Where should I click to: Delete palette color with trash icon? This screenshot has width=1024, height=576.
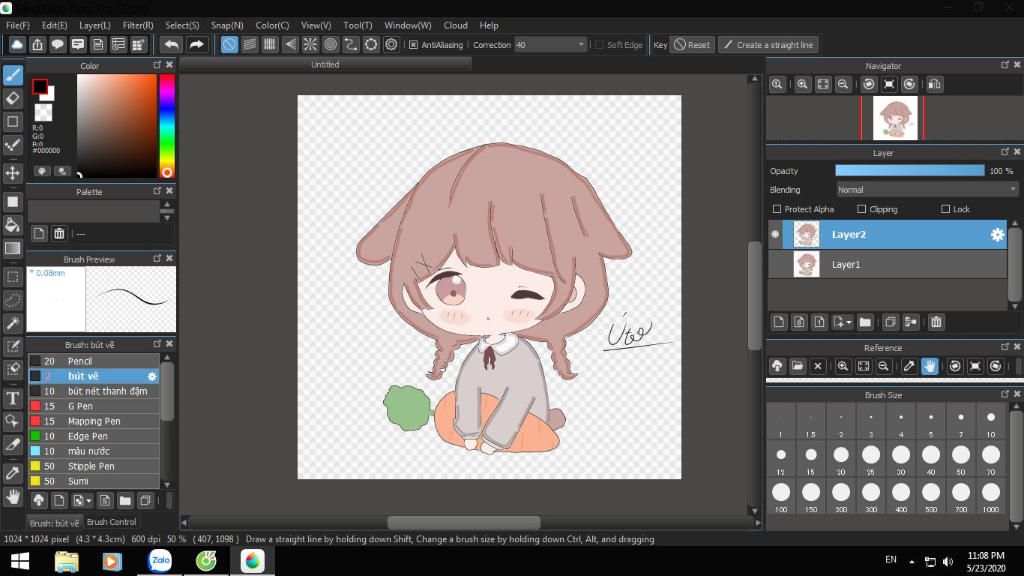[59, 233]
